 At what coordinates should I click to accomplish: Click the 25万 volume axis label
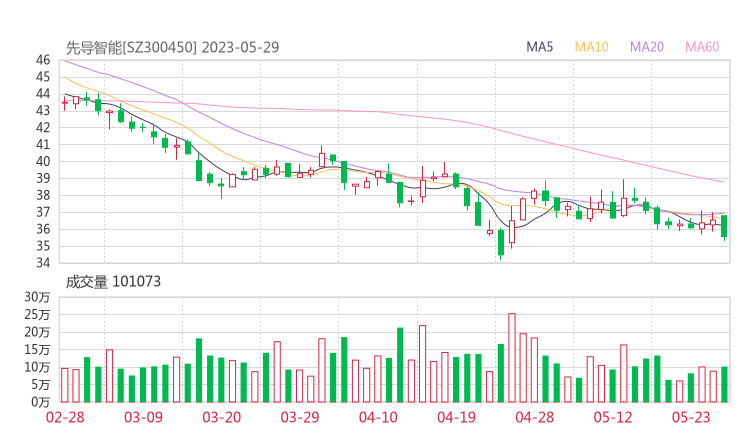coord(37,315)
